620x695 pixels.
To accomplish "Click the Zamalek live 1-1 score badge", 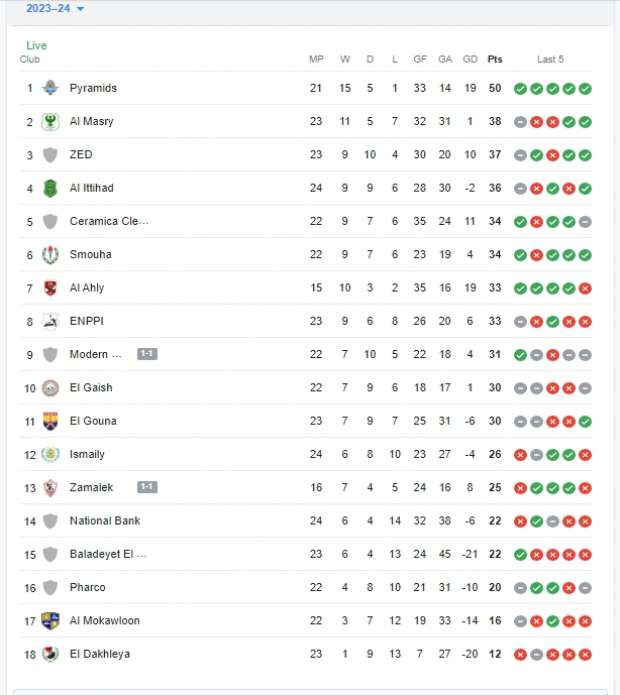I will pyautogui.click(x=147, y=487).
